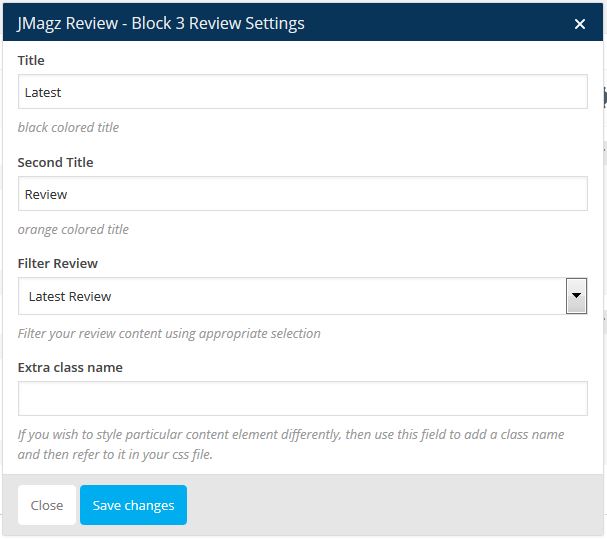Viewport: 607px width, 539px height.
Task: Click the 'Title' field label
Action: point(31,60)
